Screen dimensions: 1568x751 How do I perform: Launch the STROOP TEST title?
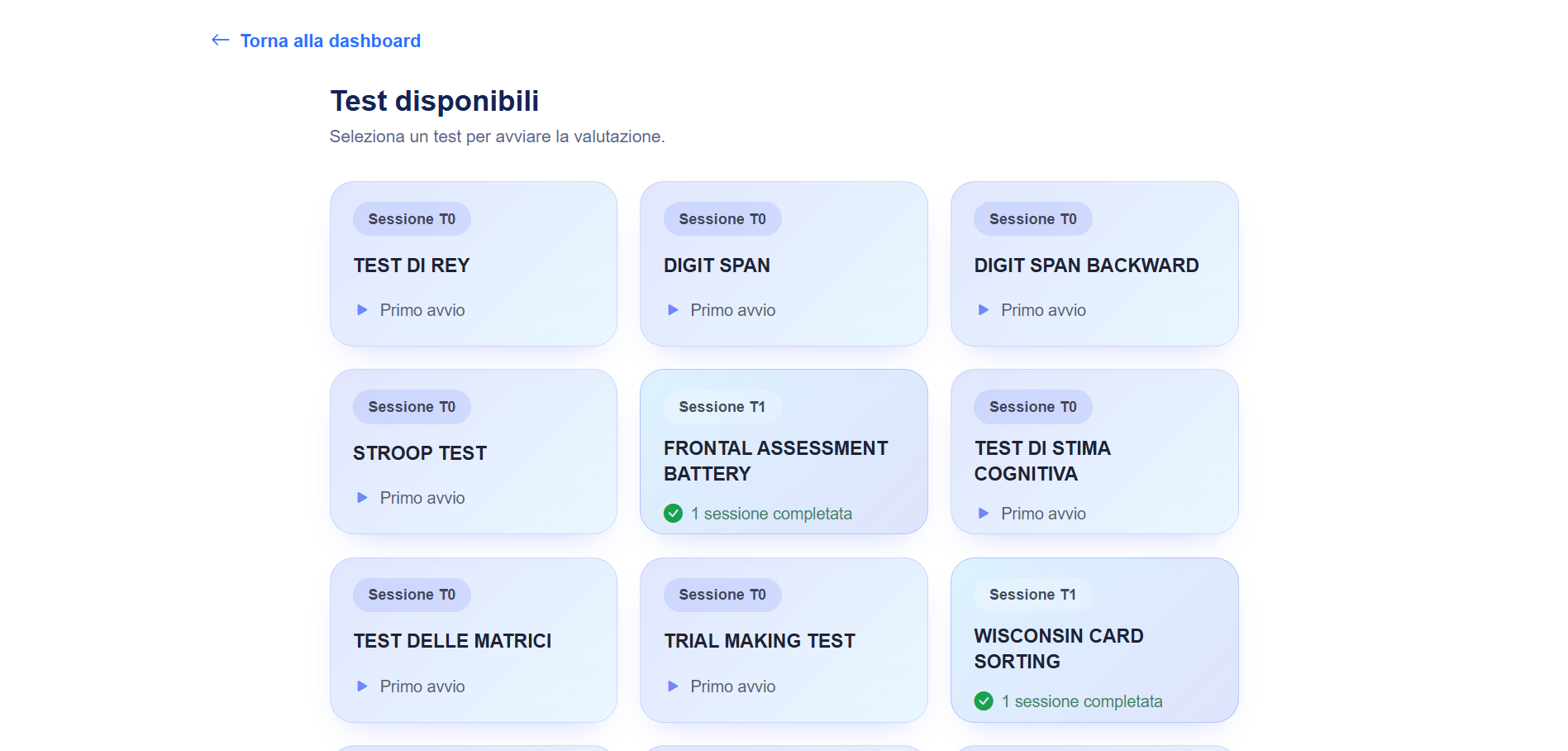pyautogui.click(x=420, y=453)
